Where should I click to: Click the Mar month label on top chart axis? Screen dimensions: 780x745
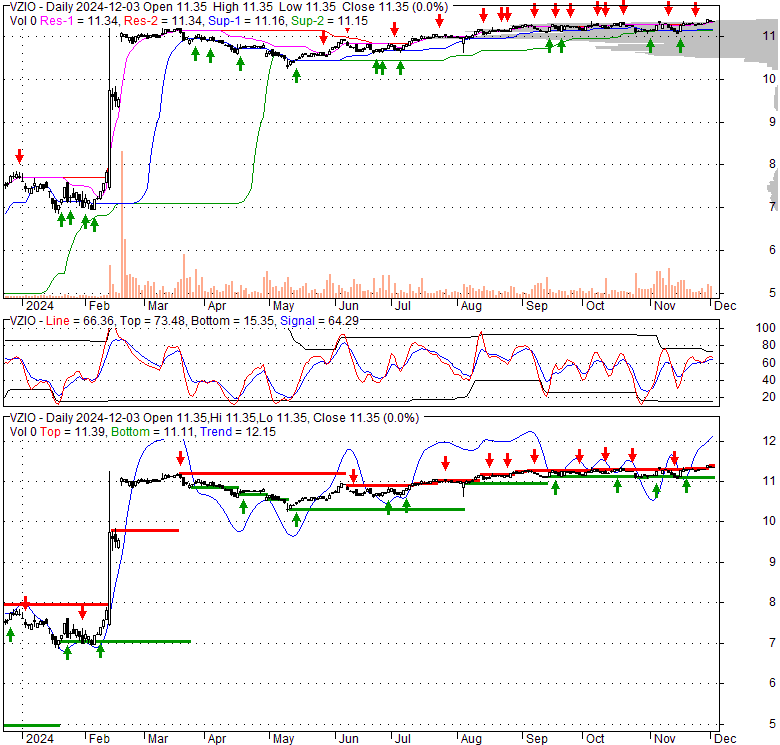coord(158,305)
